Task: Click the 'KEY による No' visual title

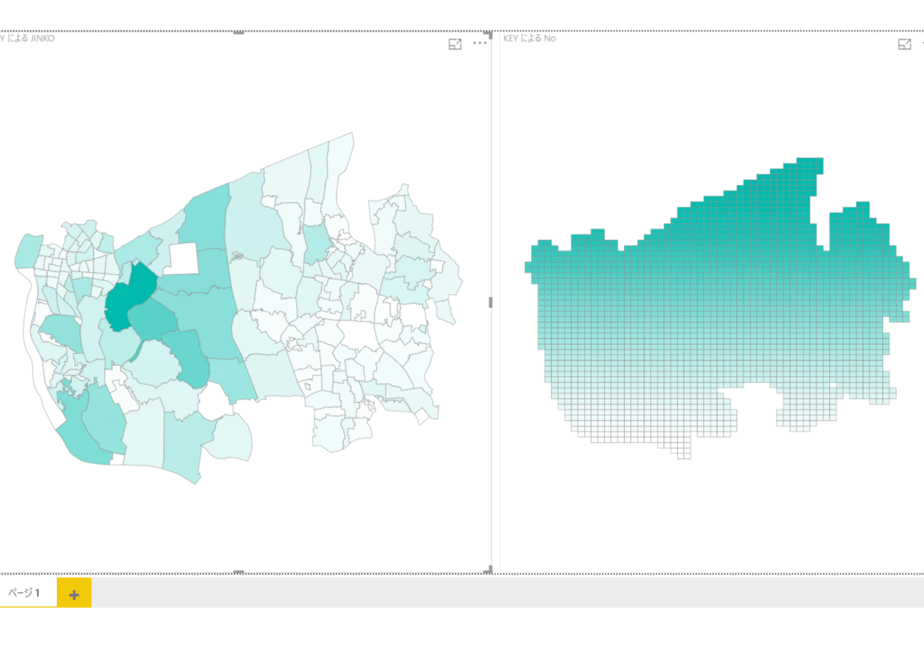Action: coord(529,38)
